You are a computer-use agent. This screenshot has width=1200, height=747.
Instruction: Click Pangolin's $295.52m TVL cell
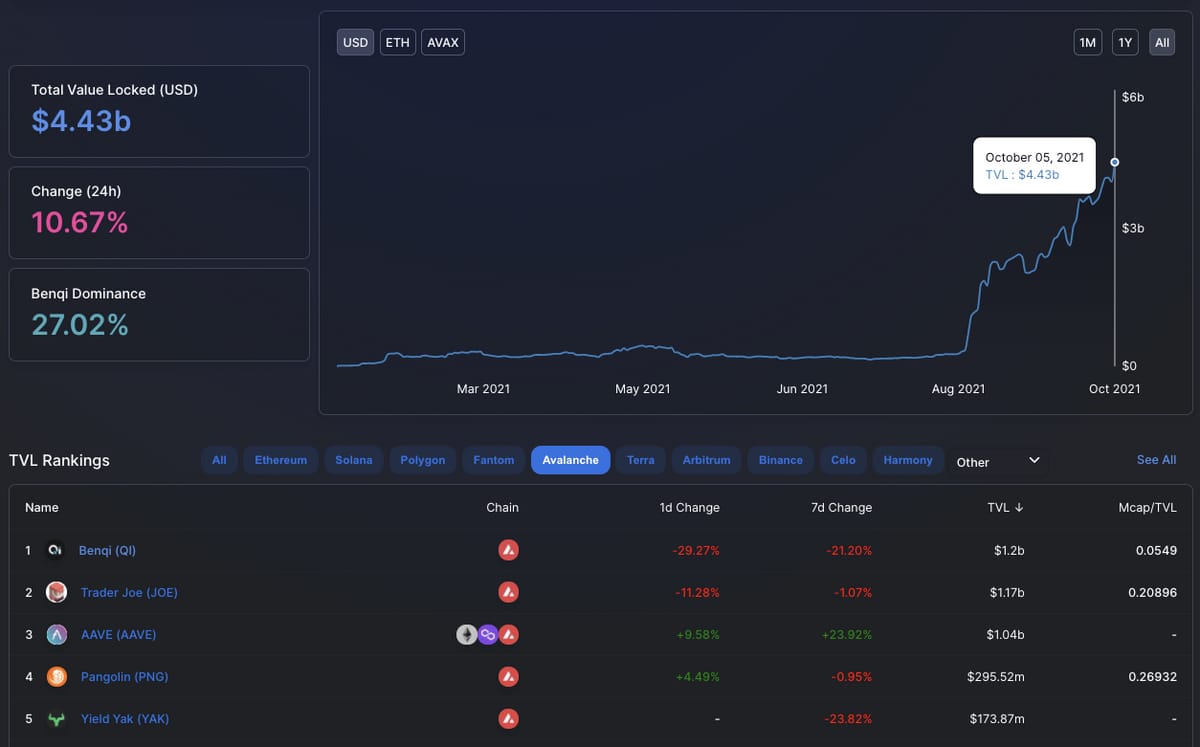(x=996, y=677)
